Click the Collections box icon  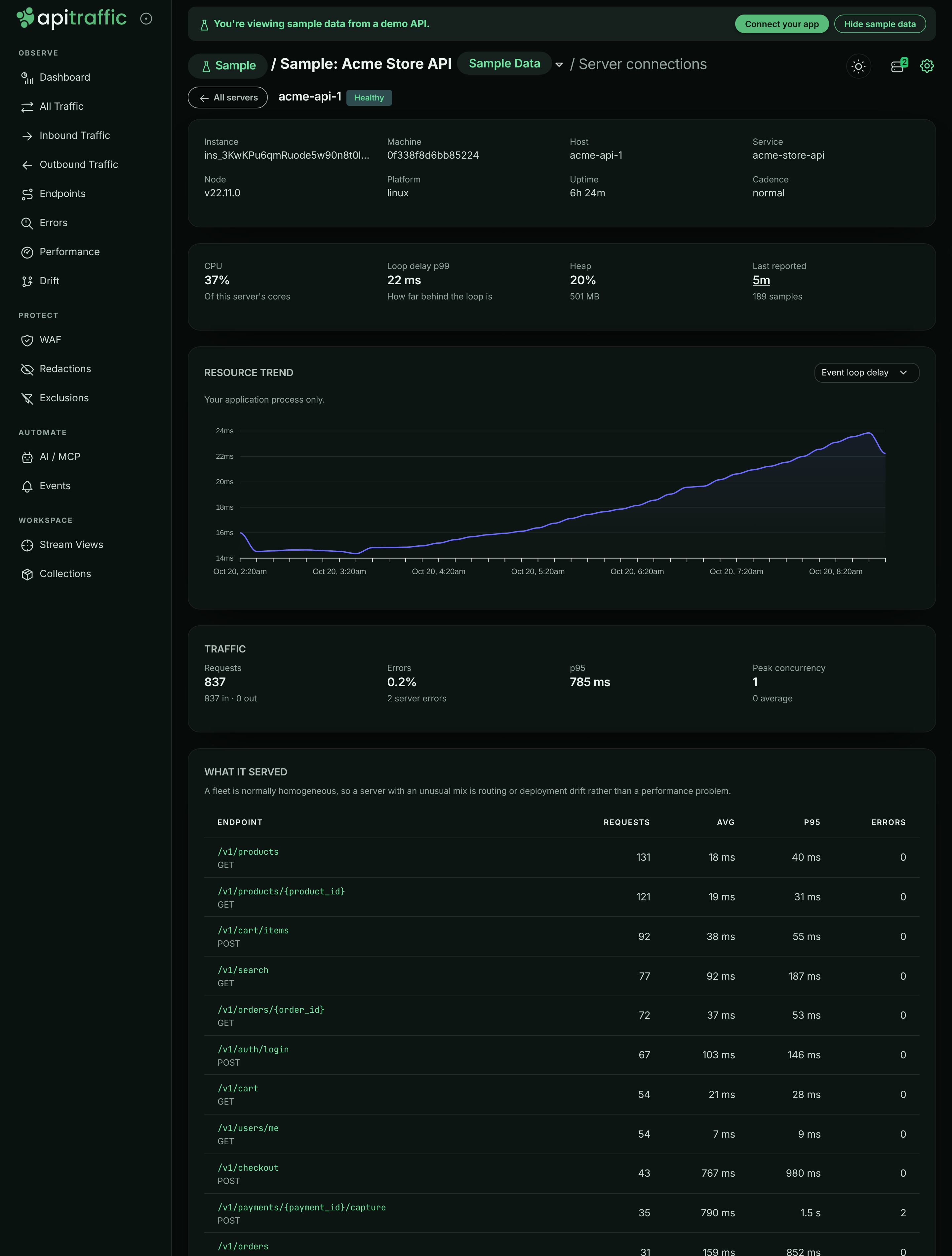27,574
